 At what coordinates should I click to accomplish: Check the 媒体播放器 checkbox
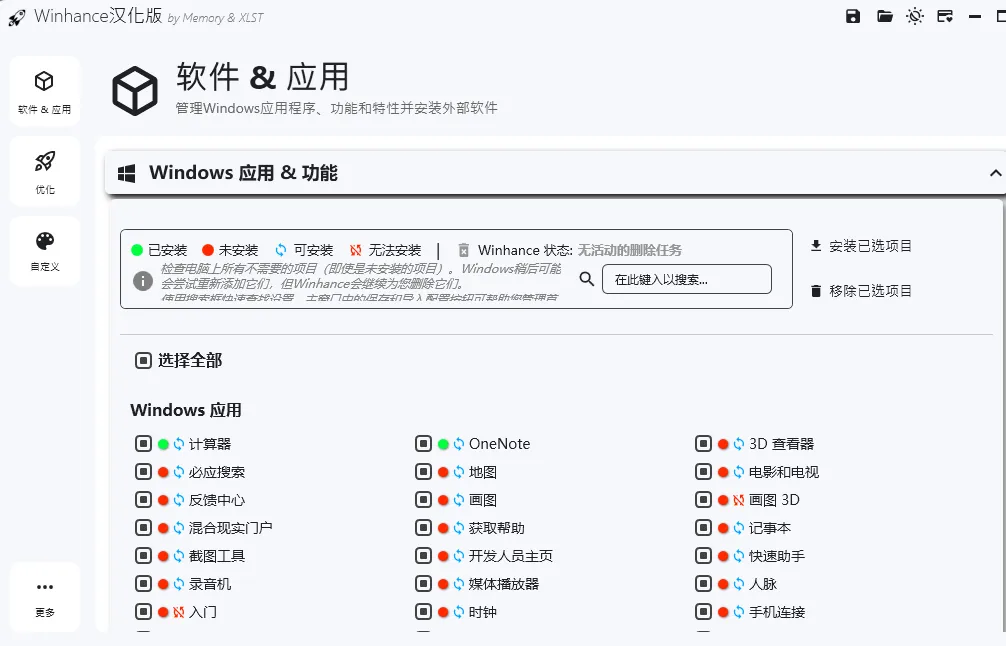click(x=423, y=584)
